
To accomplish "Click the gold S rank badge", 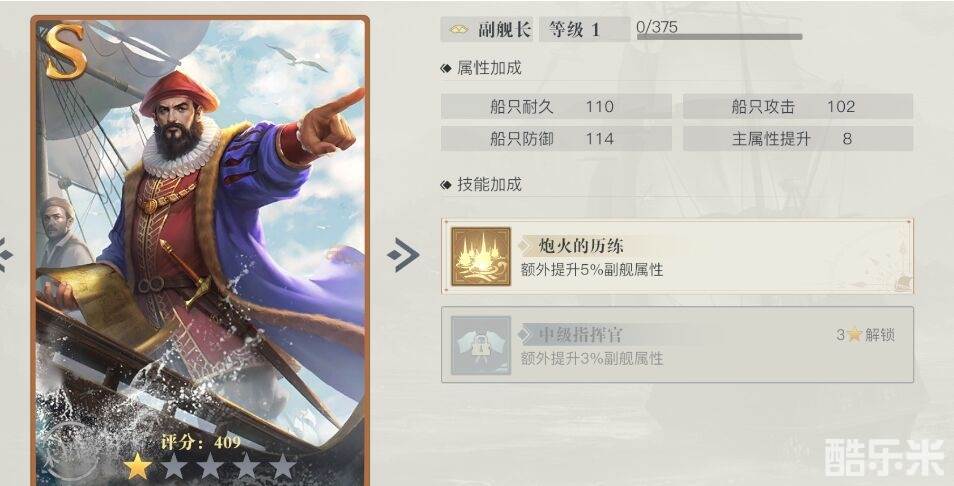I will tap(64, 51).
